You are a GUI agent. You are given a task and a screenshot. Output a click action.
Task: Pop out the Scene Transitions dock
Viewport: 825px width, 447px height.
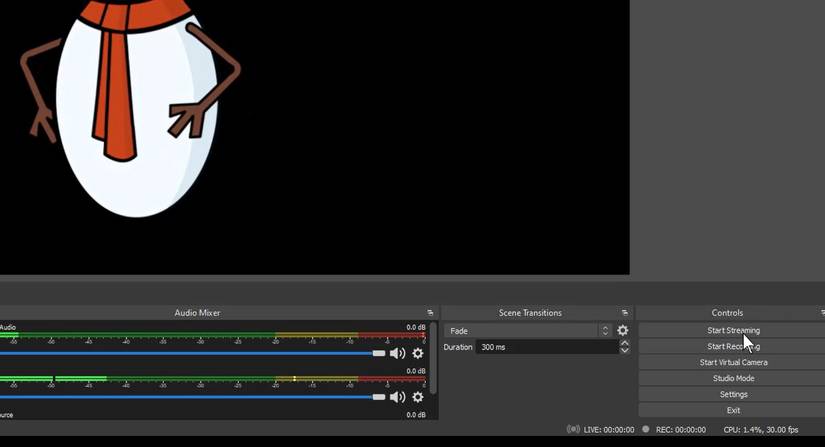point(625,312)
